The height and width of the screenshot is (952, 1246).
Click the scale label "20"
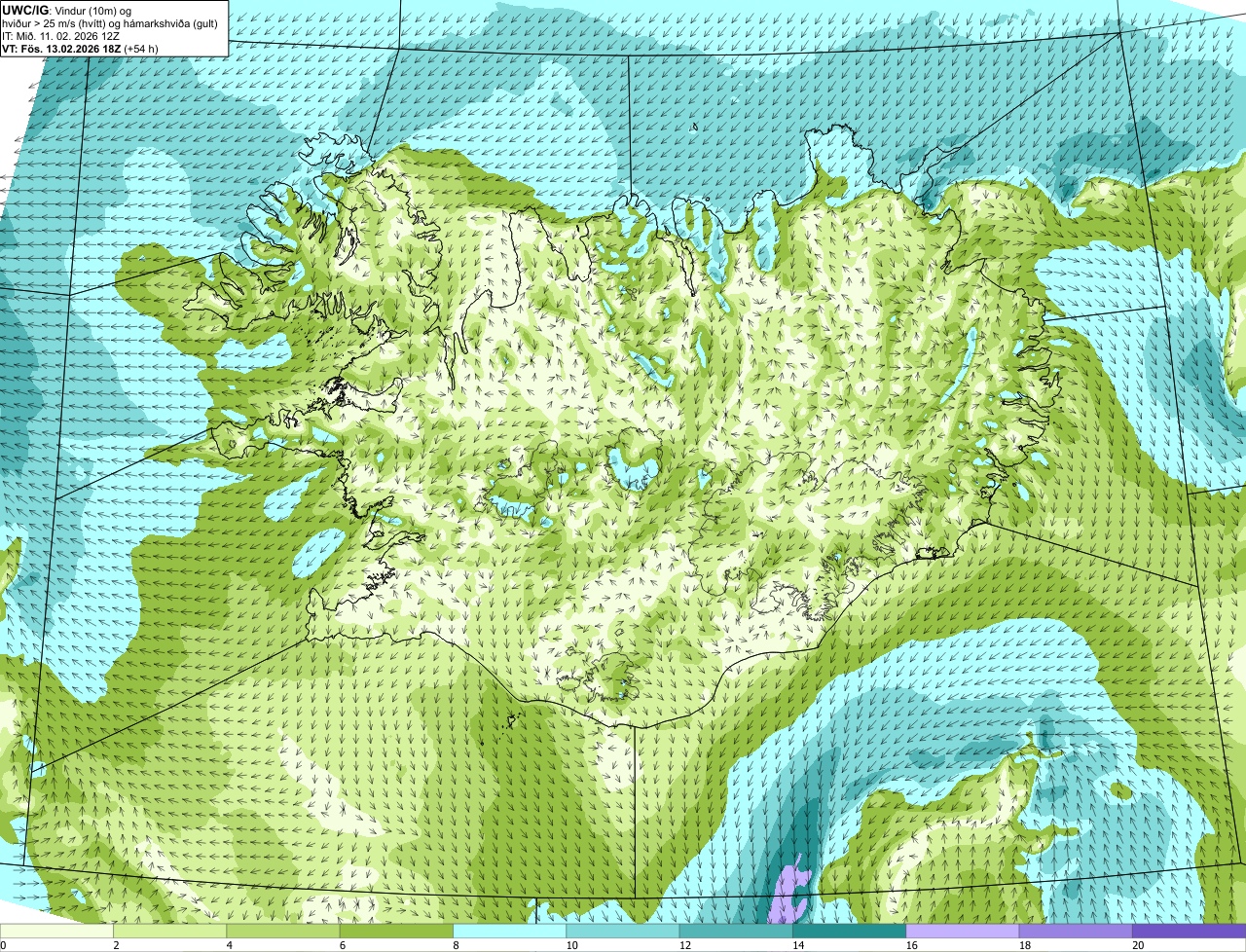click(x=1137, y=945)
